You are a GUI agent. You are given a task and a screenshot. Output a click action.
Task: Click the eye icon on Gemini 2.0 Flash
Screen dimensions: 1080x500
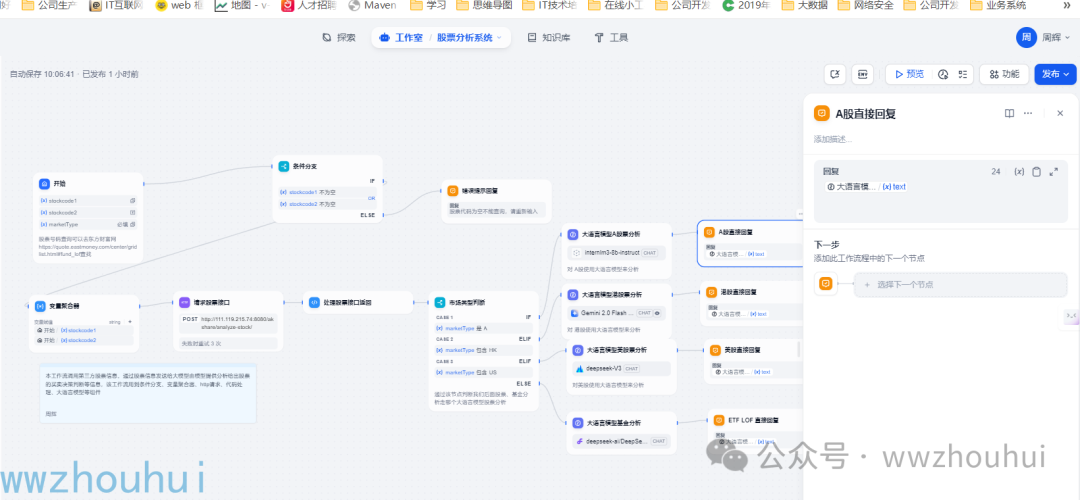pyautogui.click(x=658, y=313)
